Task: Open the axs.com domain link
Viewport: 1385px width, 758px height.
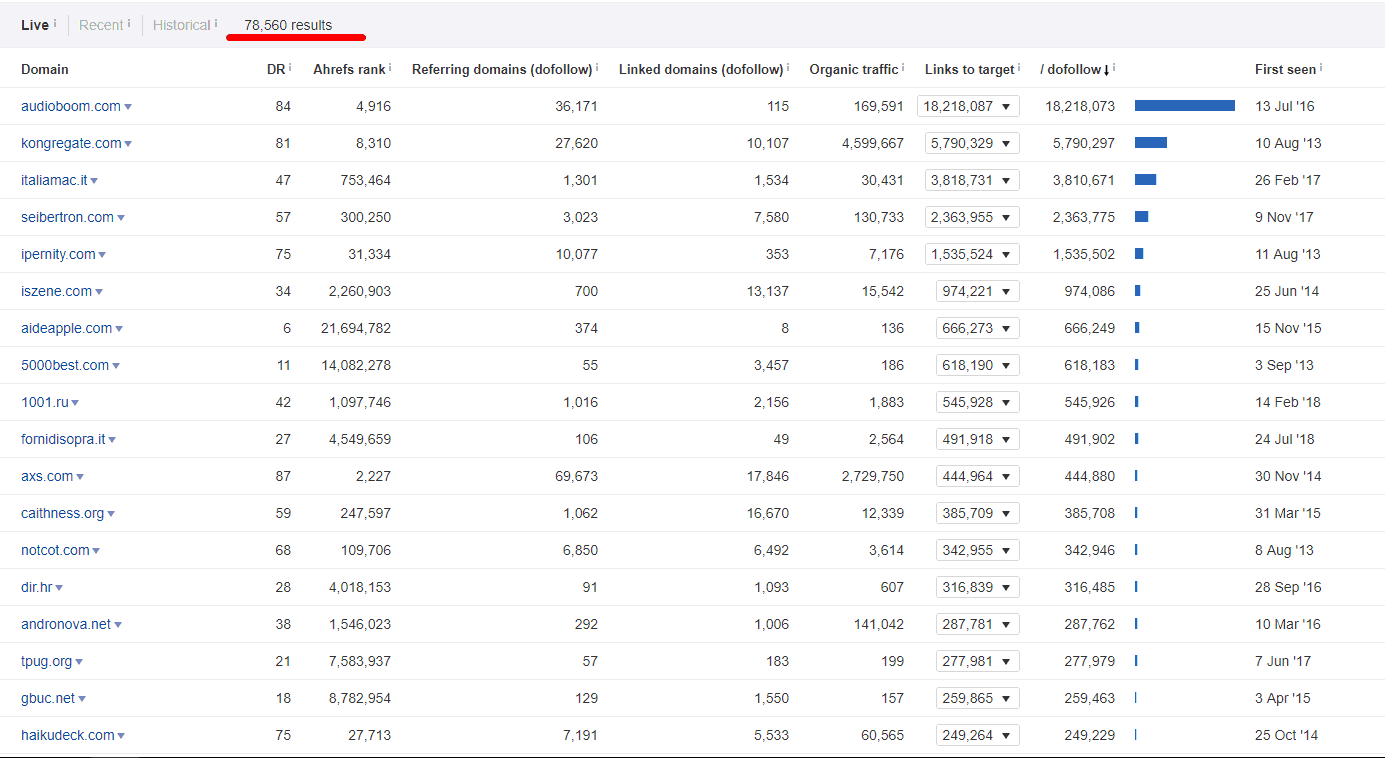Action: pyautogui.click(x=44, y=475)
